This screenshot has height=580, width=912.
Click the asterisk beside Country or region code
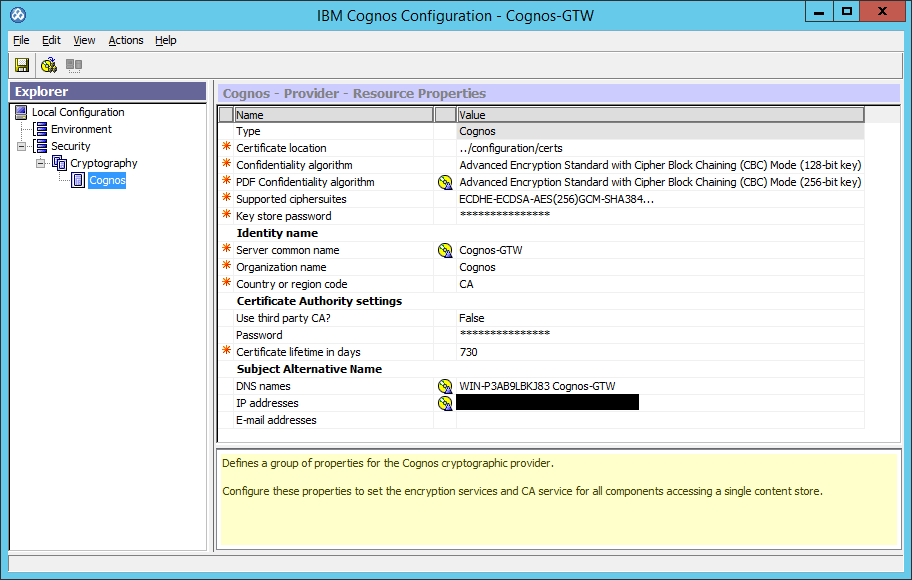click(x=226, y=282)
